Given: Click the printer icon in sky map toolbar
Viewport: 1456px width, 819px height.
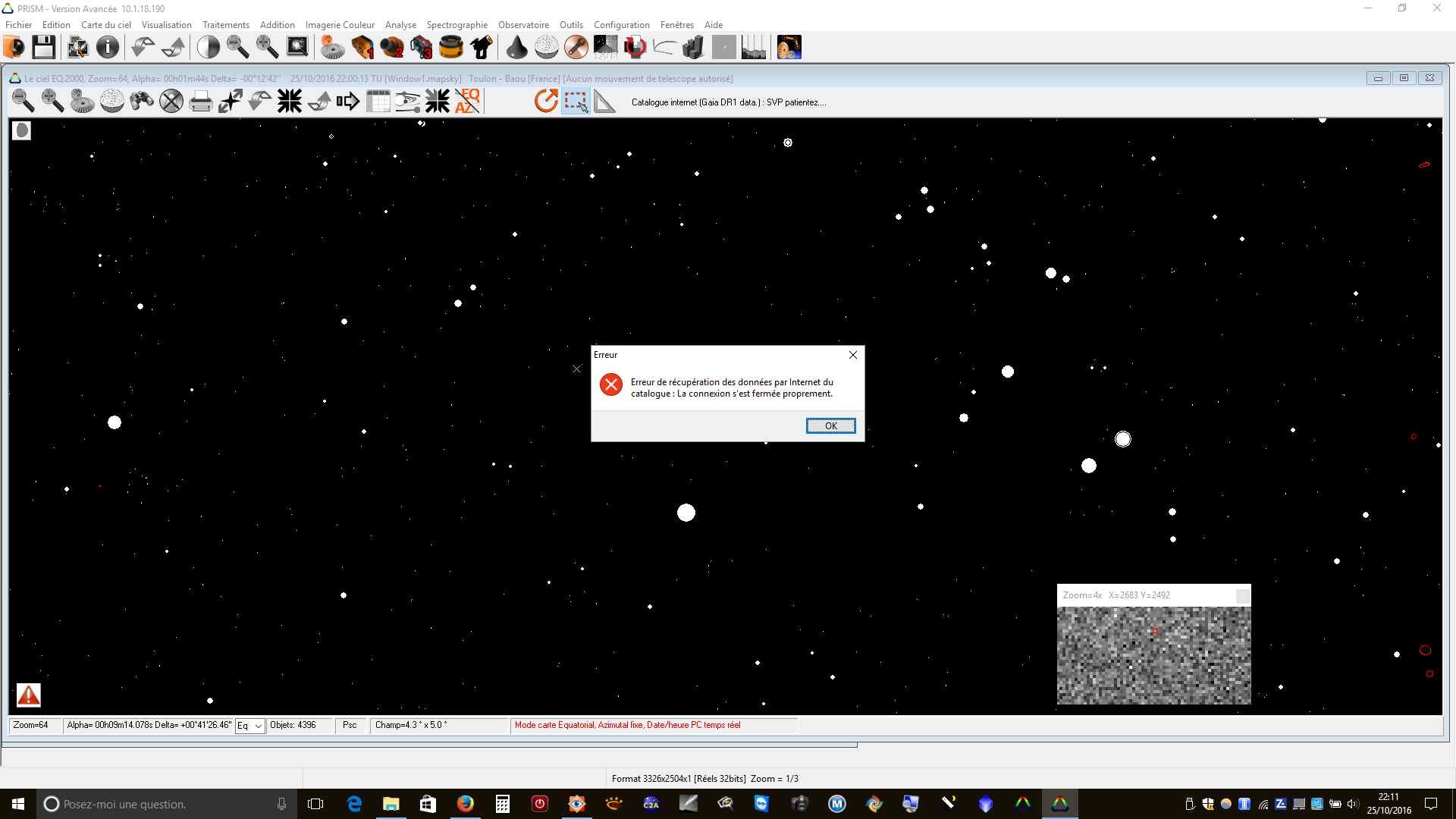Looking at the screenshot, I should (x=200, y=101).
